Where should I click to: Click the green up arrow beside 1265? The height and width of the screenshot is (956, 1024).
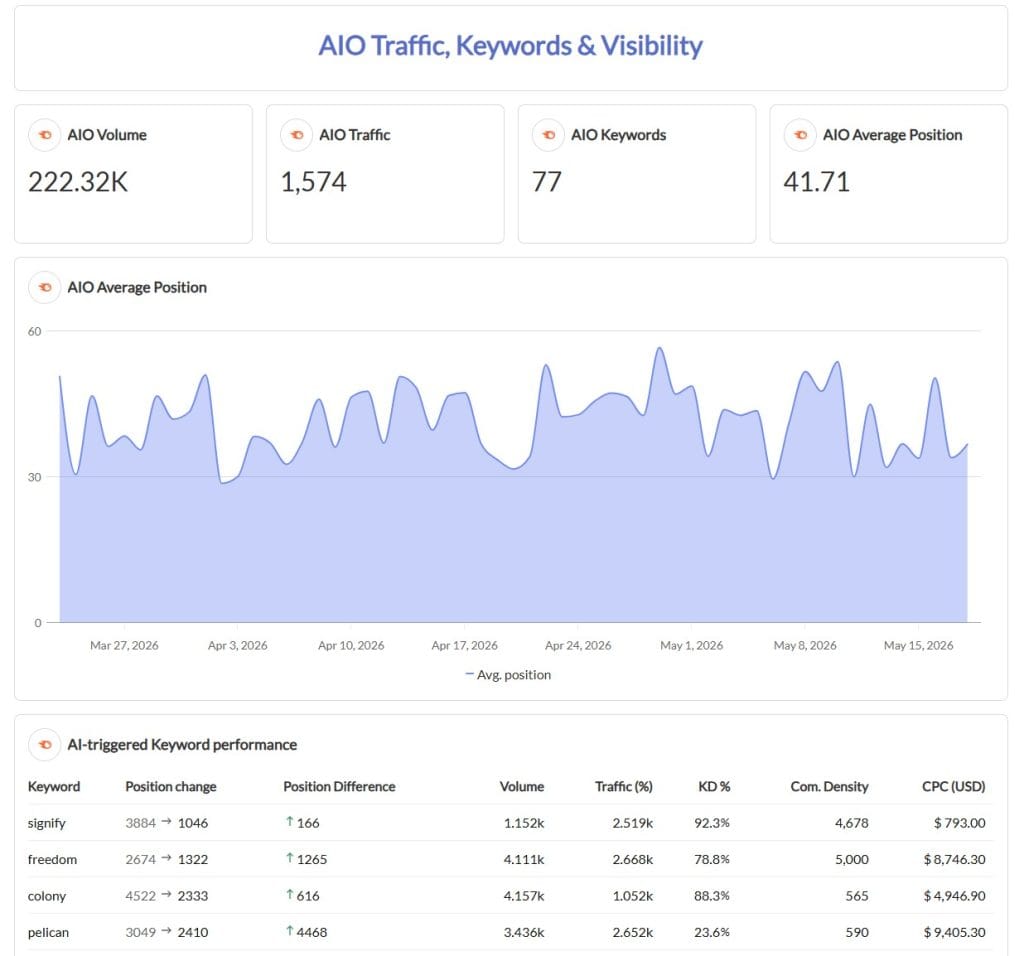pos(289,858)
